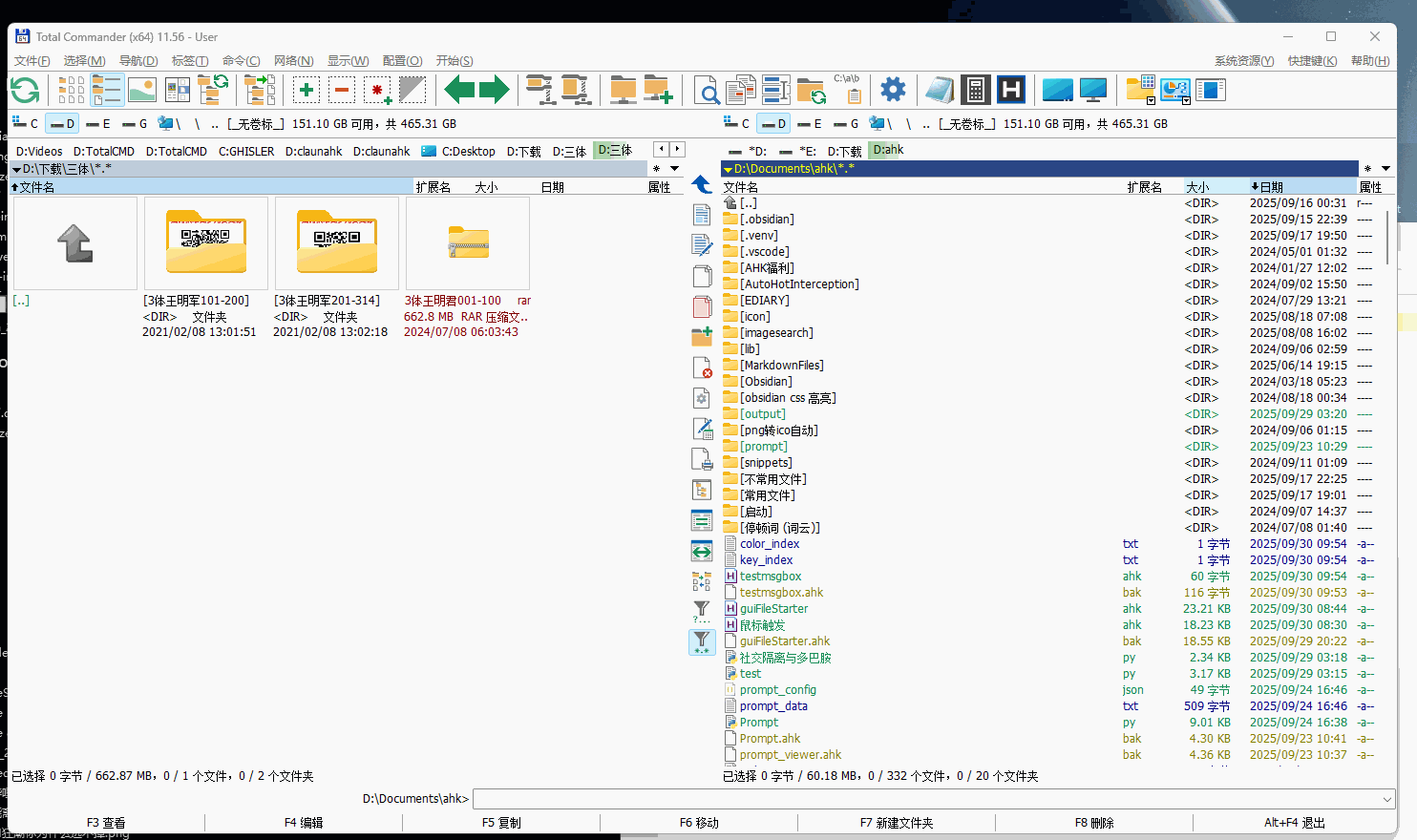1417x840 pixels.
Task: Select drive E in the left panel
Action: coord(98,124)
